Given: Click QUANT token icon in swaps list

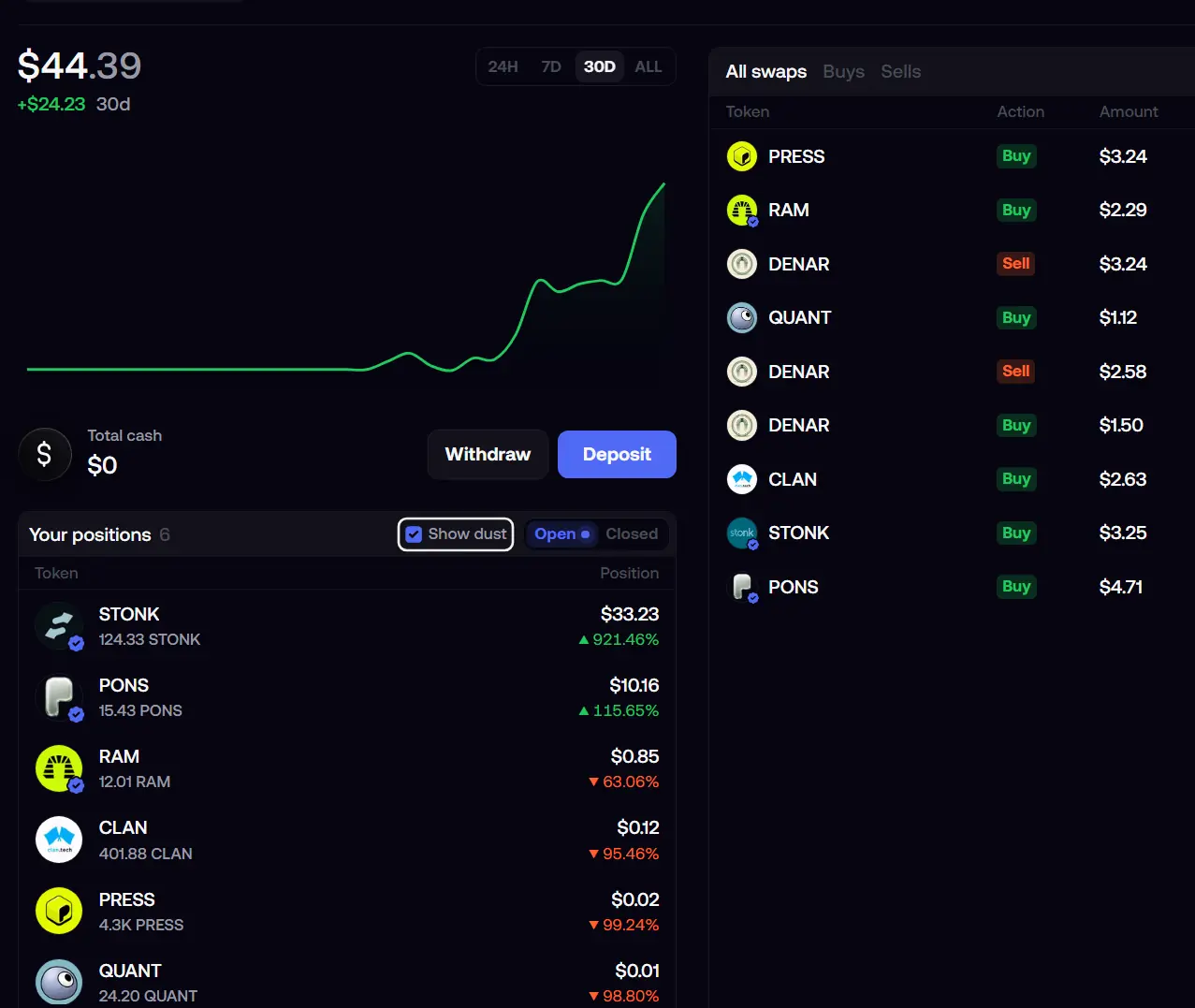Looking at the screenshot, I should 742,317.
